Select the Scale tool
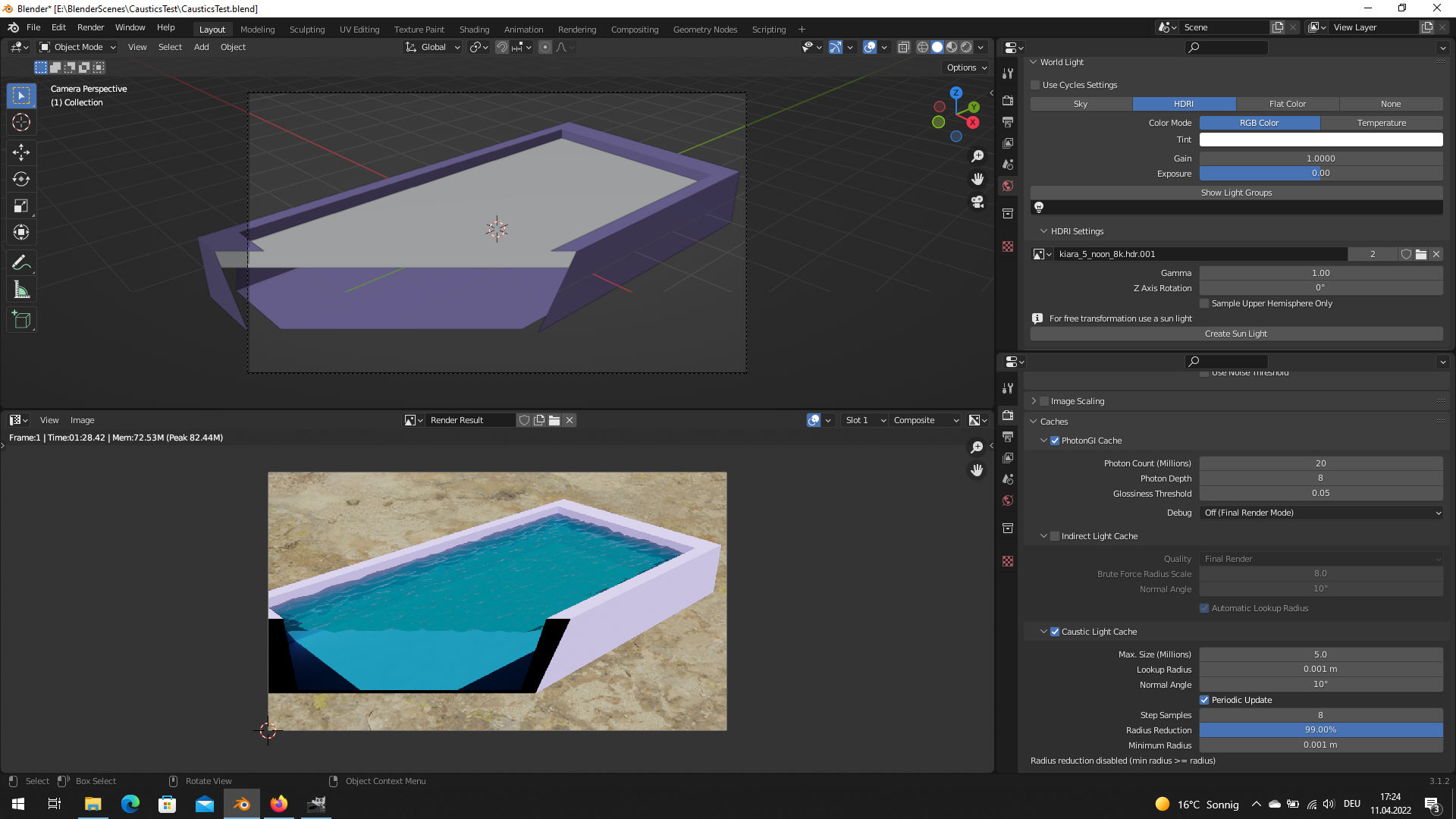The height and width of the screenshot is (819, 1456). tap(21, 206)
